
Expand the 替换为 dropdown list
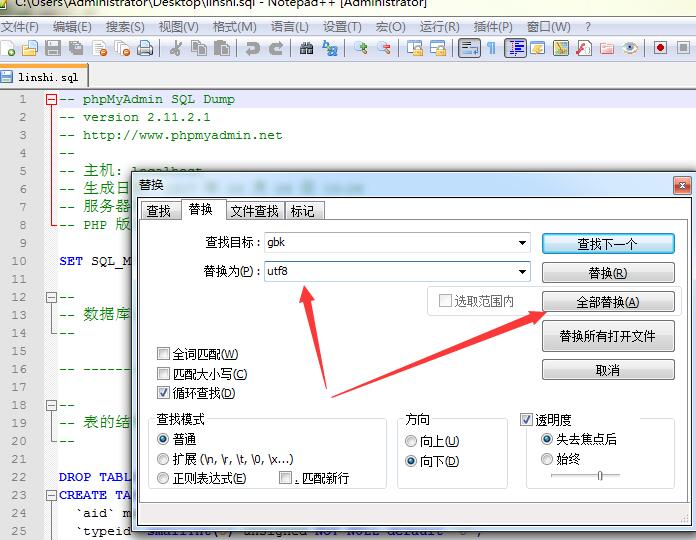click(522, 272)
